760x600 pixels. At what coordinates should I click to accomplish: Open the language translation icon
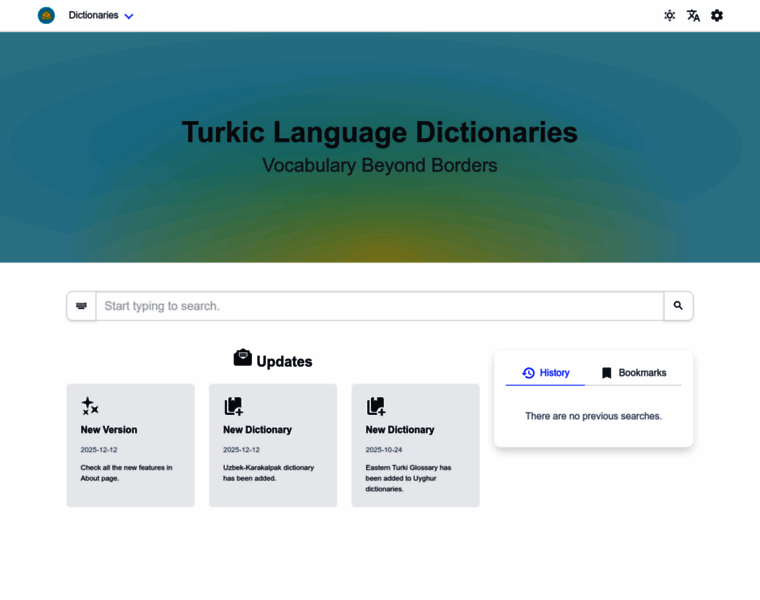tap(693, 16)
